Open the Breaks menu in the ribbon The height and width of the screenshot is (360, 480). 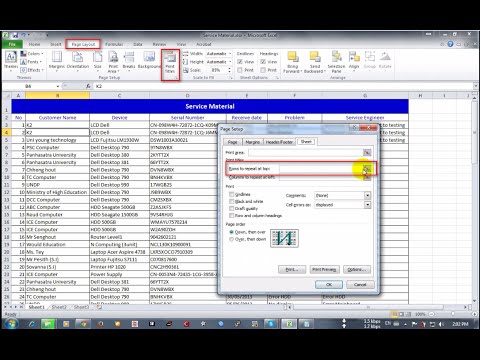[x=129, y=60]
